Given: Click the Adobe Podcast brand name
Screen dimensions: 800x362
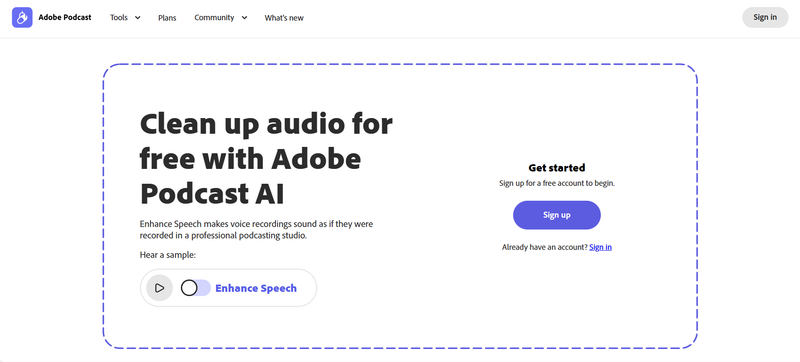Looking at the screenshot, I should coord(65,17).
